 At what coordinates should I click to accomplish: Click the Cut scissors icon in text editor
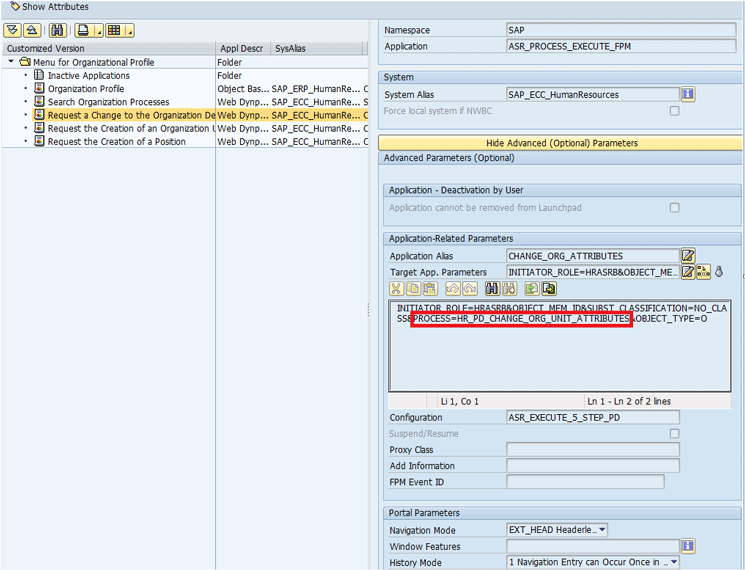click(x=396, y=288)
